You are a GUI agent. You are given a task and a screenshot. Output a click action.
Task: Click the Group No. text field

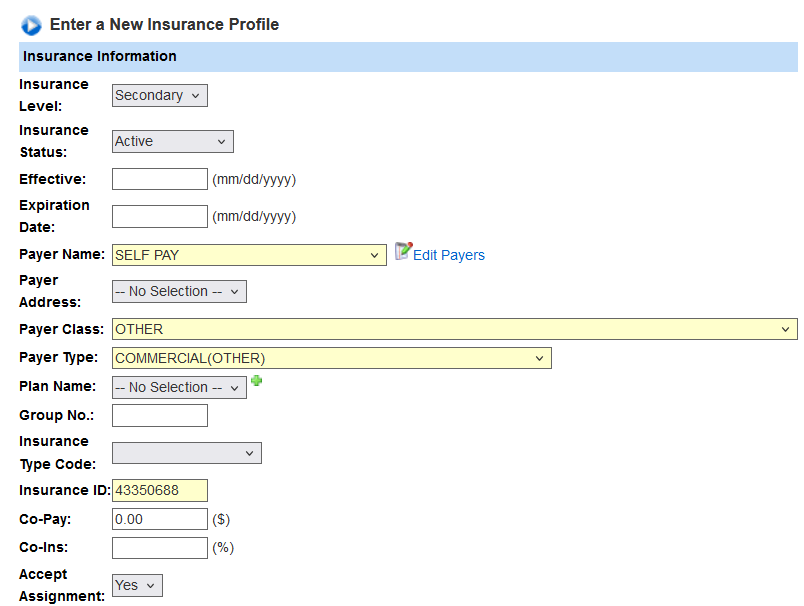(x=159, y=416)
